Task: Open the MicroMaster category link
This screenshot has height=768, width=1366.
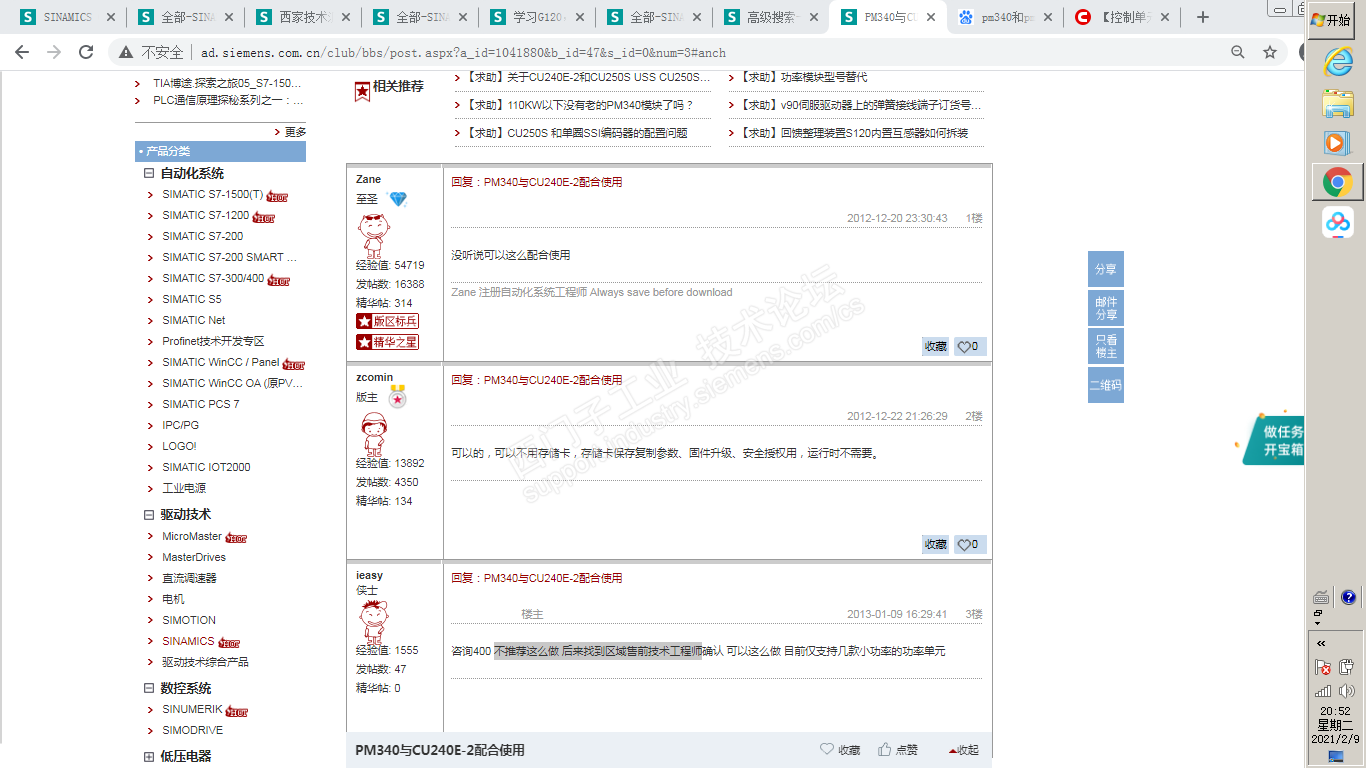Action: click(192, 536)
